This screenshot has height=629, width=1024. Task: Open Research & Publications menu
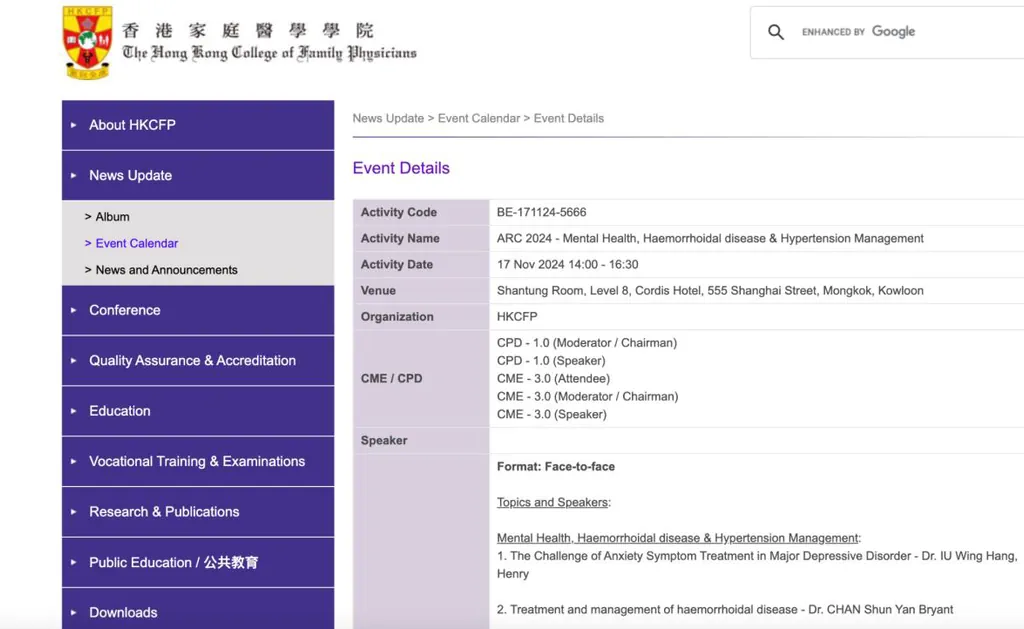(x=198, y=511)
